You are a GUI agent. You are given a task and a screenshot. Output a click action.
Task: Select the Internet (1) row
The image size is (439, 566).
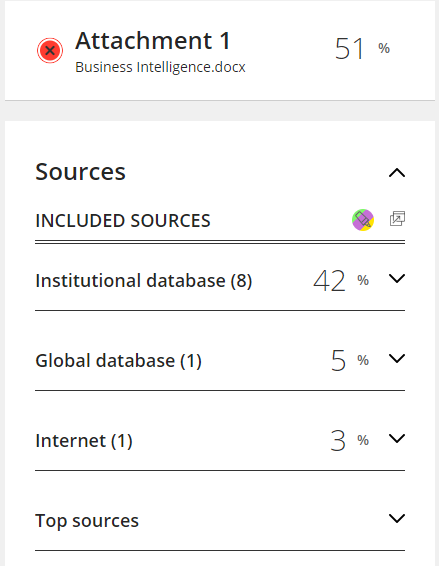tap(220, 441)
